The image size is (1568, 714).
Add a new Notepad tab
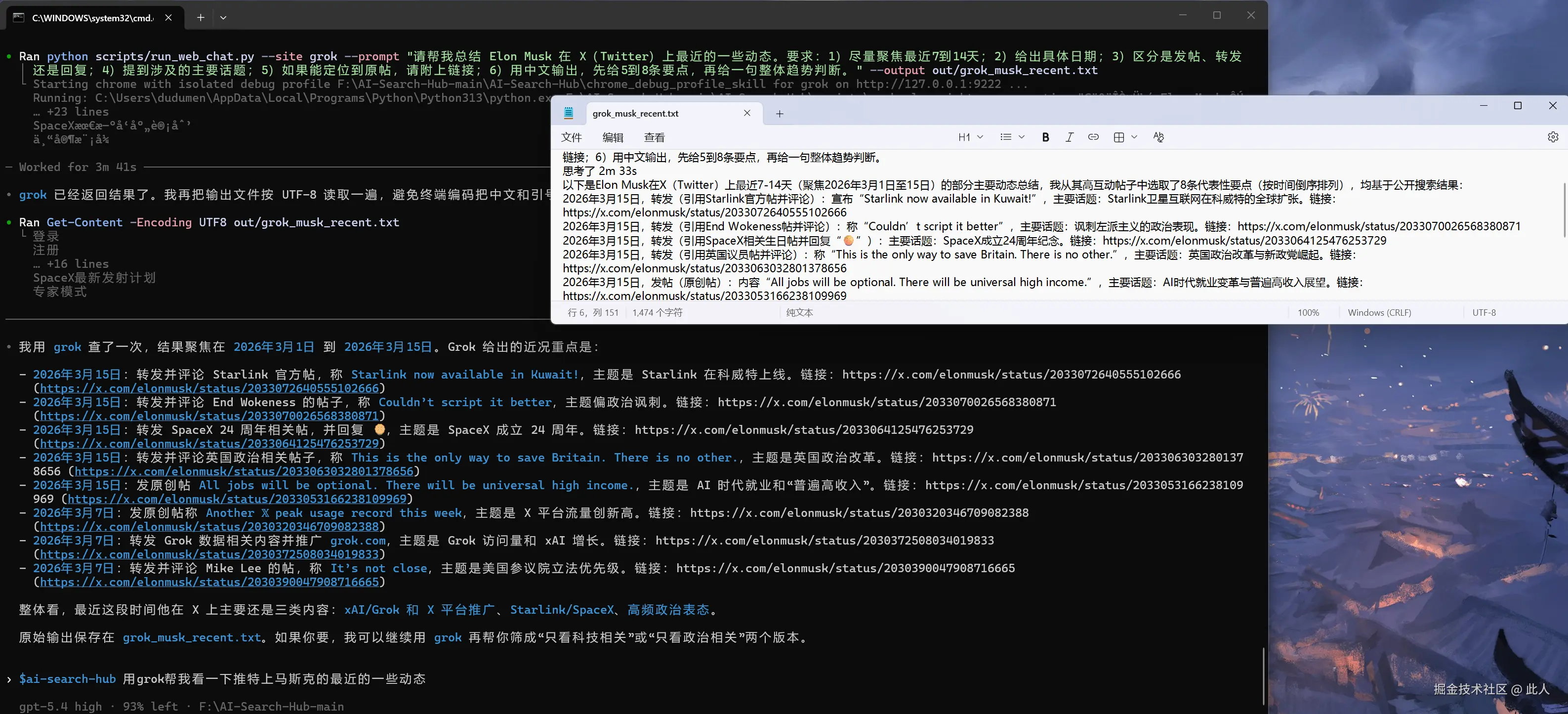pos(779,114)
